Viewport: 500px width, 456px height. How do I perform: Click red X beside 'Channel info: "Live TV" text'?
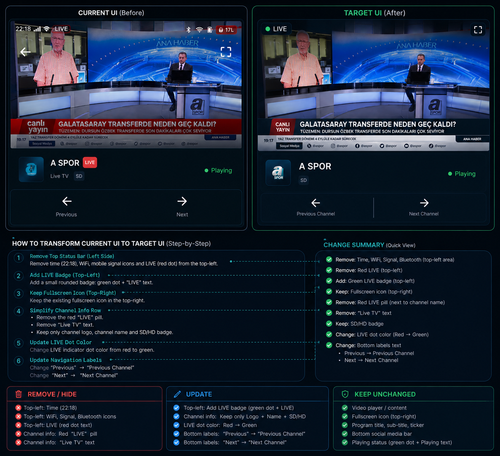[x=18, y=442]
